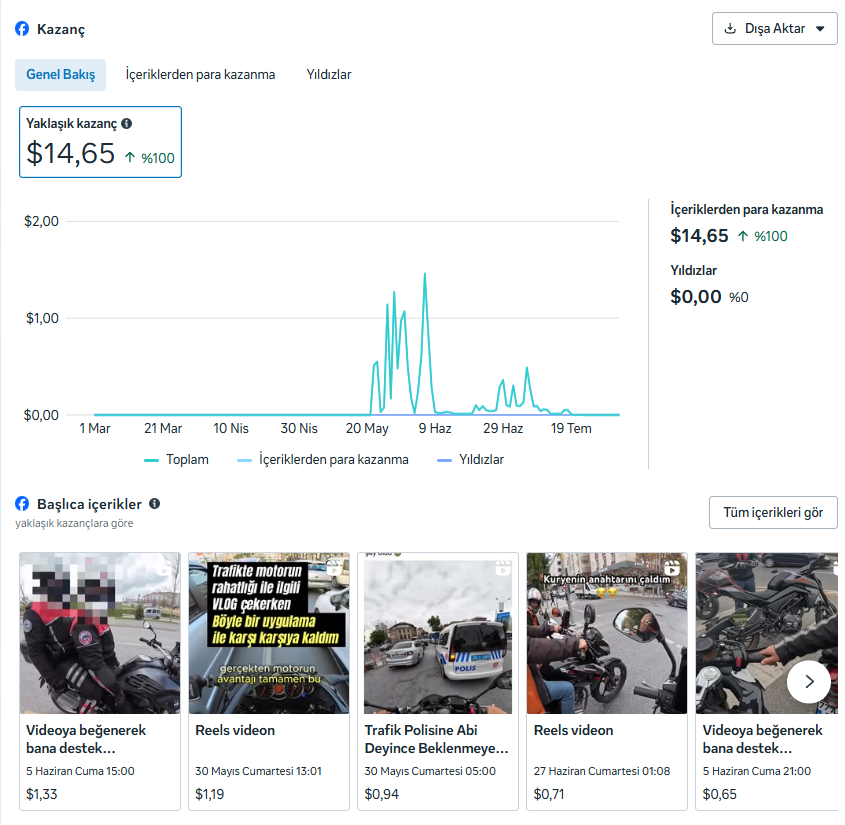
Task: Toggle İçeriklerden para kazanma legend series
Action: (323, 460)
